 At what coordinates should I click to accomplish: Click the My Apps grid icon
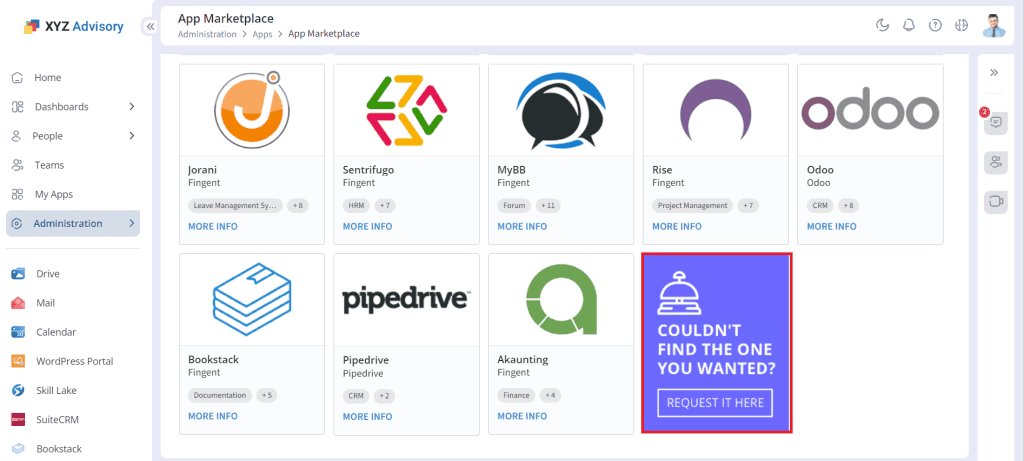(x=18, y=194)
